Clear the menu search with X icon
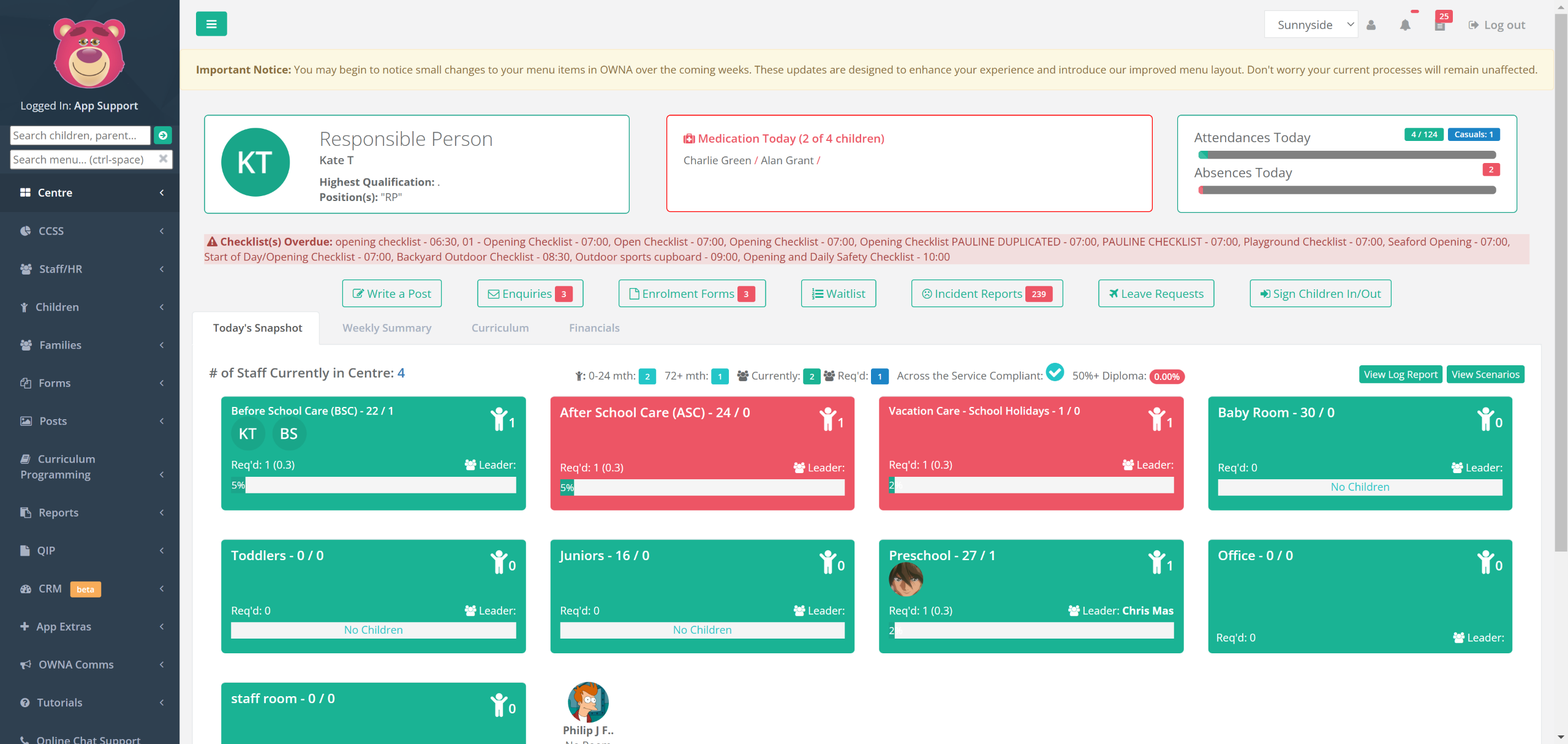The width and height of the screenshot is (1568, 744). pos(163,159)
